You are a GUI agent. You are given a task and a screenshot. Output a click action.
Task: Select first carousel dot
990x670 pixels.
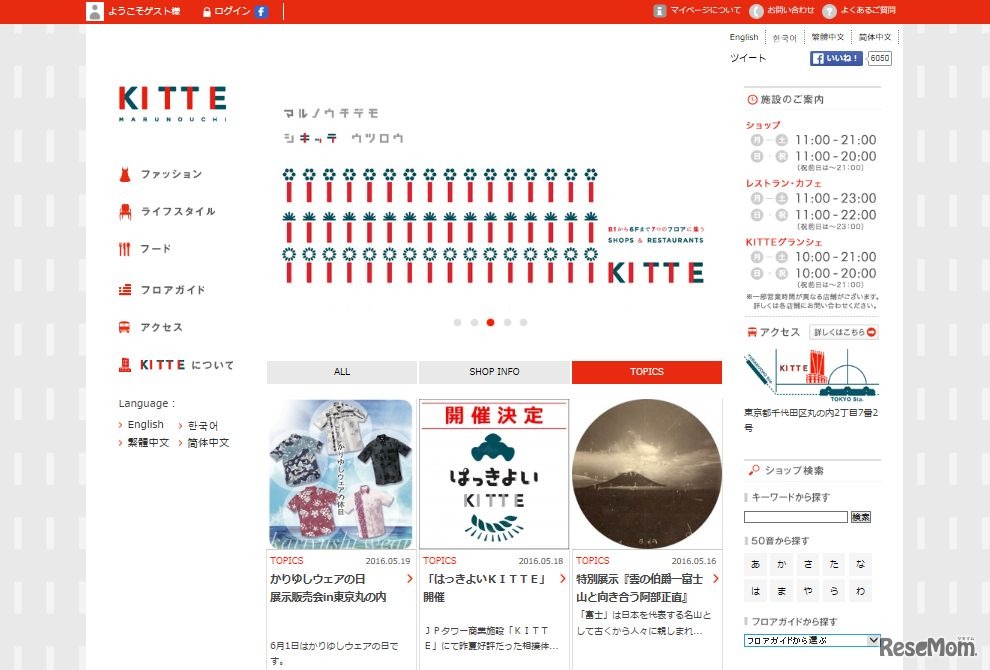click(457, 323)
